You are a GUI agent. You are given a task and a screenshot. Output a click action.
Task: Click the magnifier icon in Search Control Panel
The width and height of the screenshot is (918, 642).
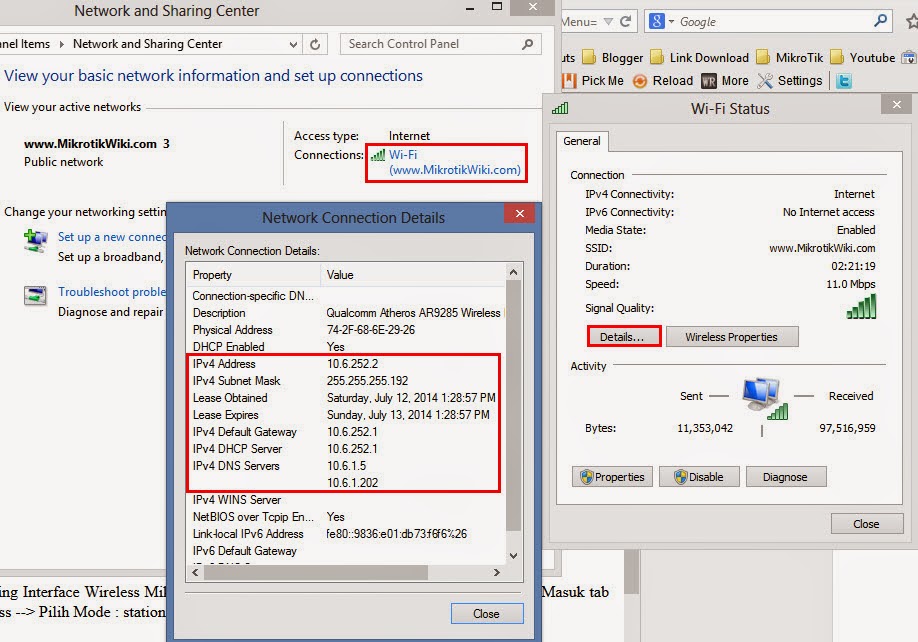[x=528, y=44]
